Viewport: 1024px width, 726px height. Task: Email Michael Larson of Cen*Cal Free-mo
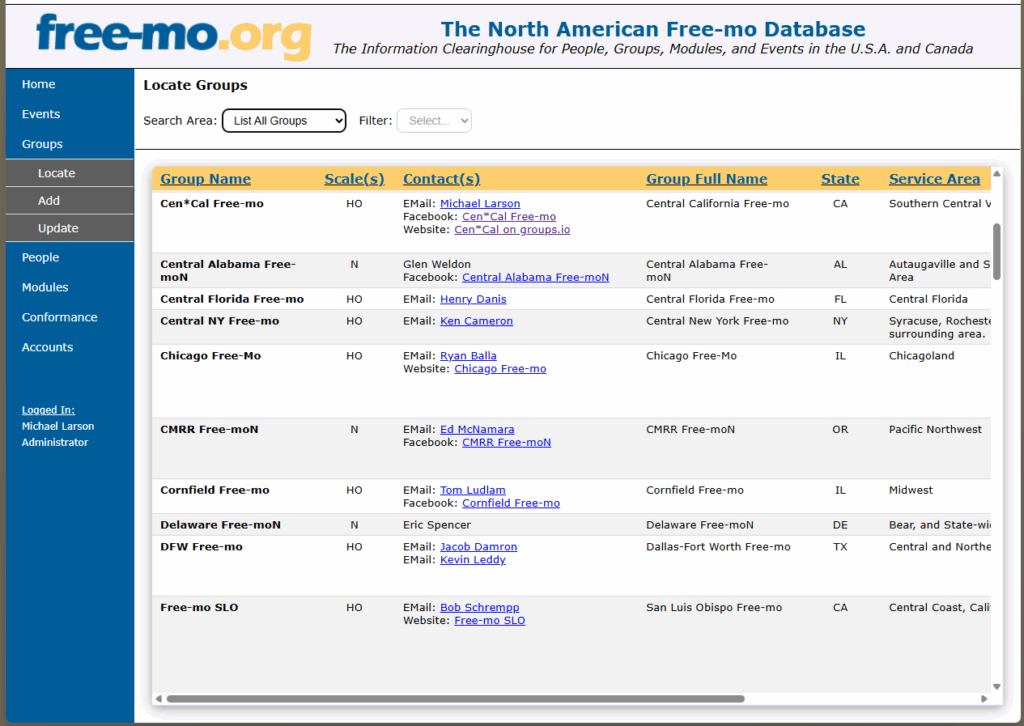pyautogui.click(x=480, y=203)
